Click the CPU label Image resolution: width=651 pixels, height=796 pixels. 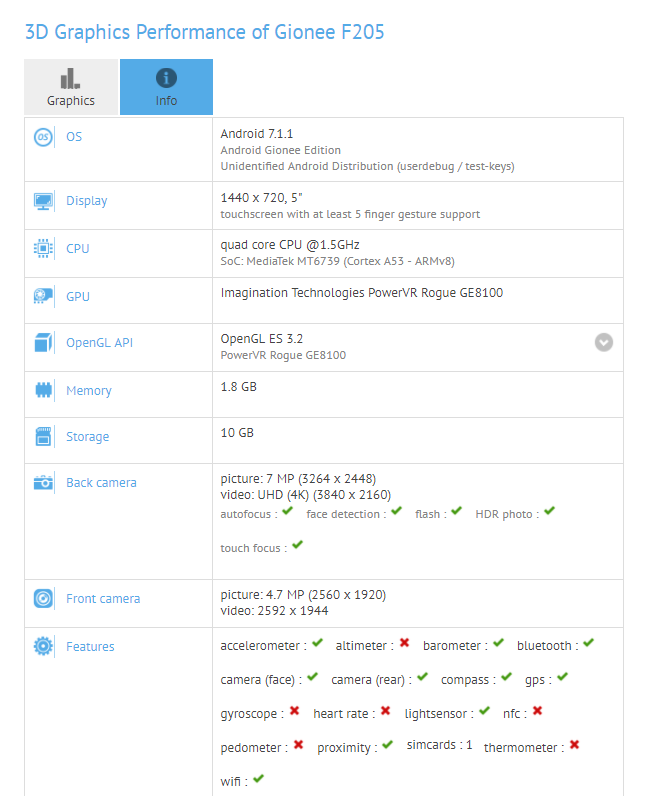tap(78, 249)
